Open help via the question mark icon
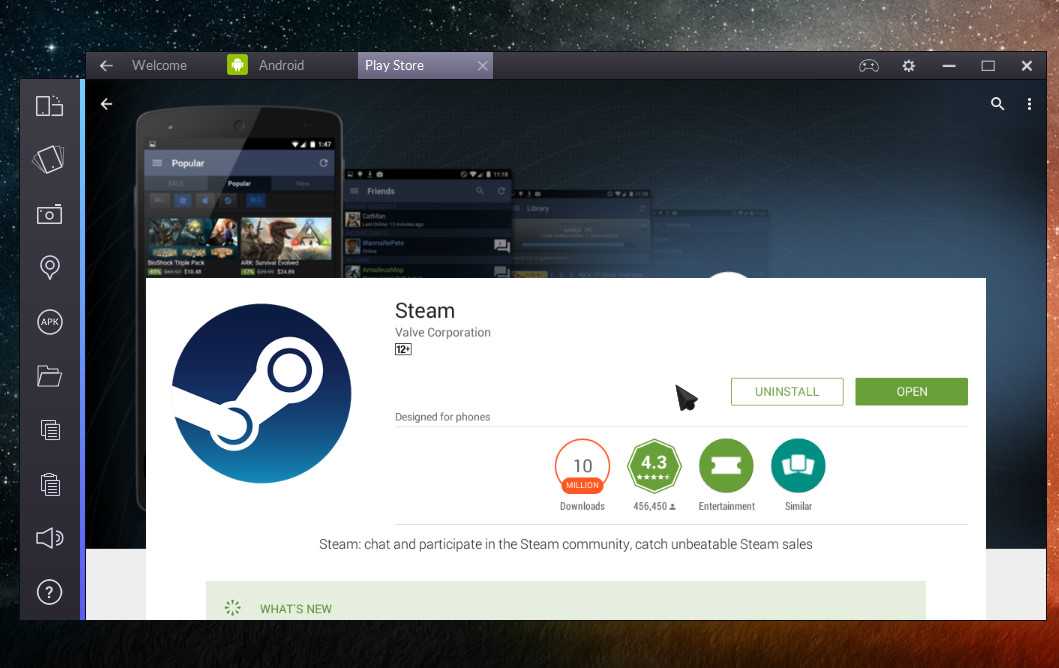1059x668 pixels. pos(49,592)
